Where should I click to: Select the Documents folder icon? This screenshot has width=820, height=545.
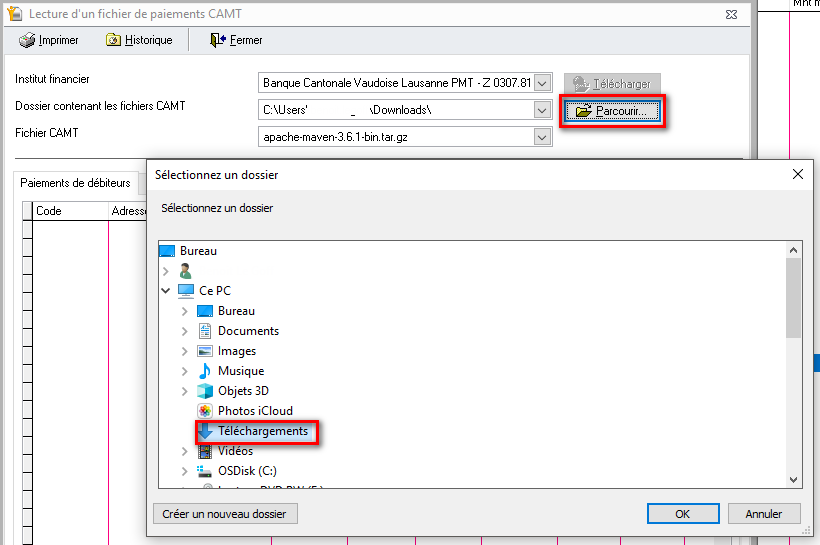205,331
